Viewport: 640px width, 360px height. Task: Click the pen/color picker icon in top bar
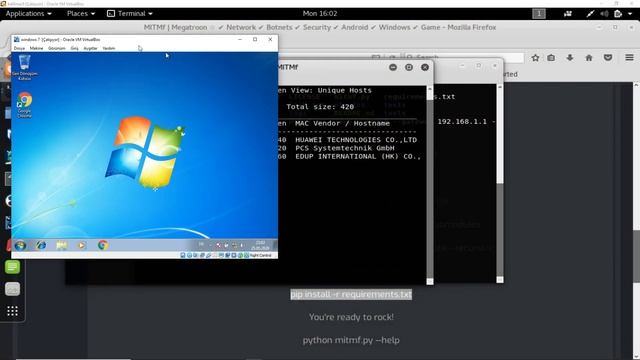click(590, 13)
